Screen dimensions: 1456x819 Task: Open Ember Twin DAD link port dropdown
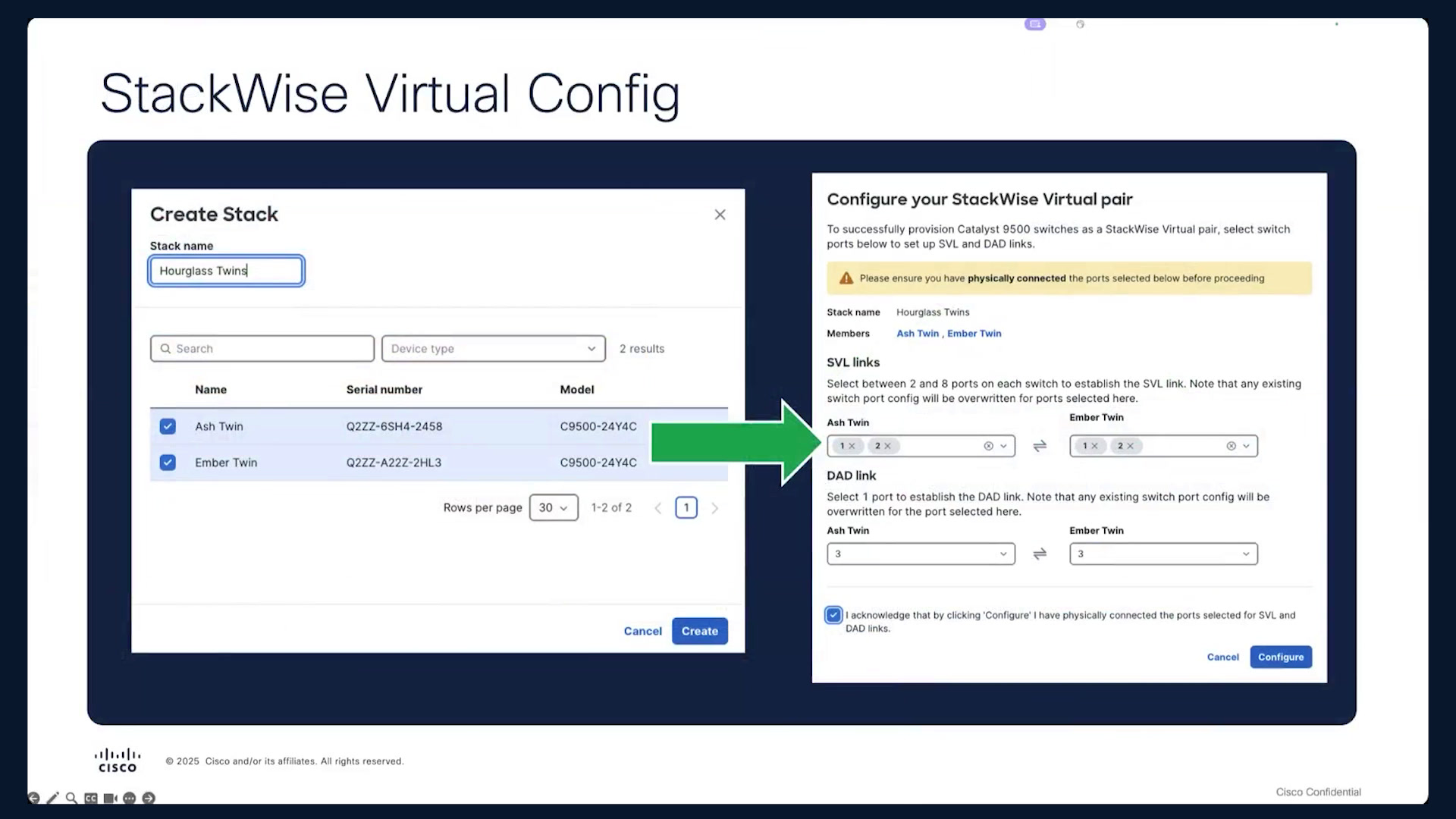pyautogui.click(x=1163, y=554)
